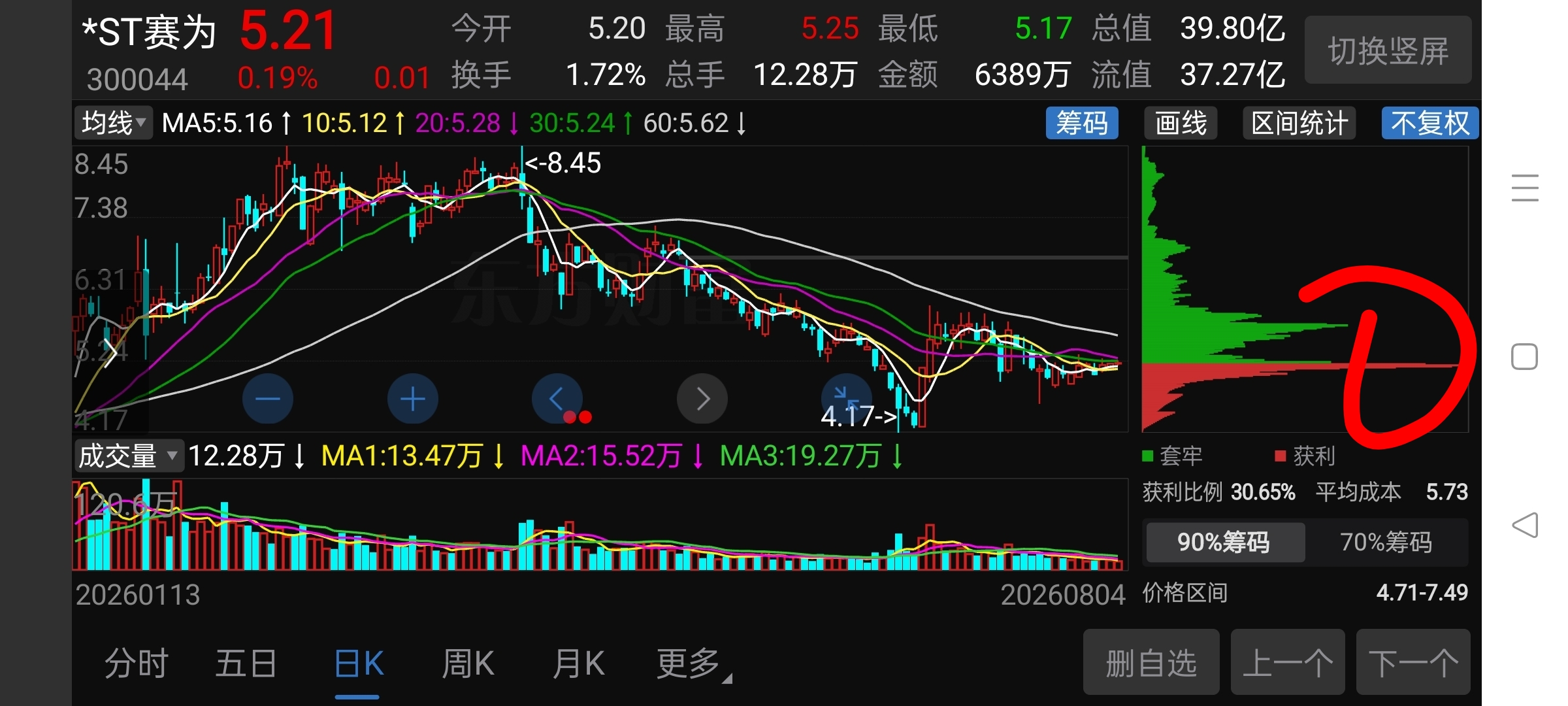This screenshot has height=706, width=1568.
Task: Tap the 总值 value 39.80亿
Action: coord(1233,29)
